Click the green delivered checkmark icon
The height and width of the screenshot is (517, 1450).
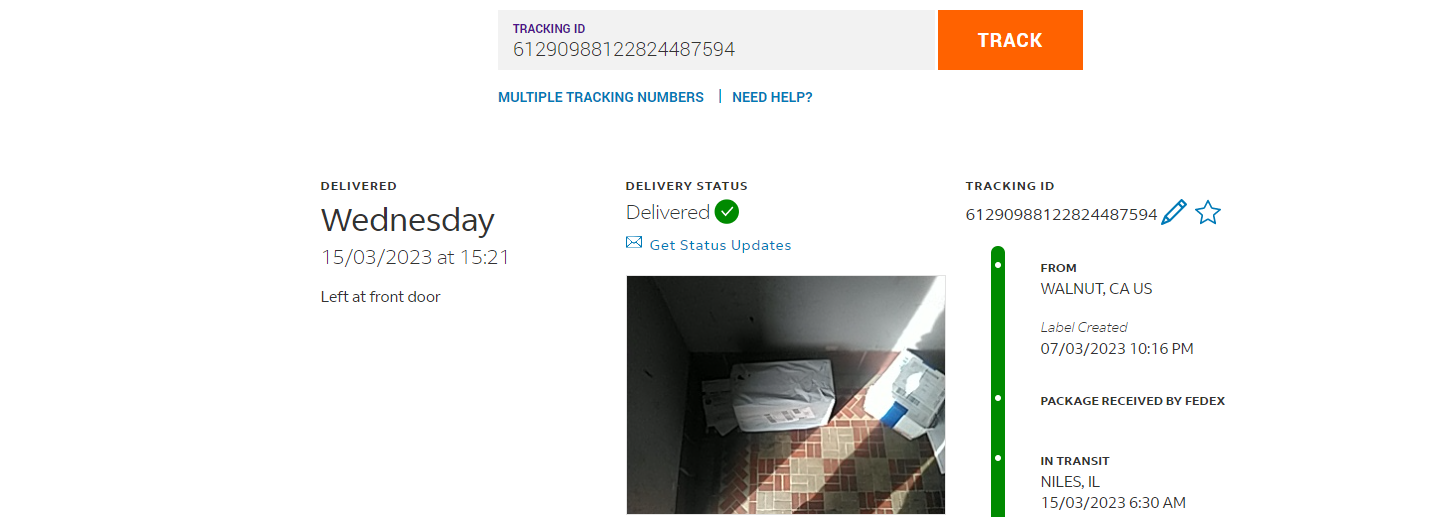coord(727,212)
